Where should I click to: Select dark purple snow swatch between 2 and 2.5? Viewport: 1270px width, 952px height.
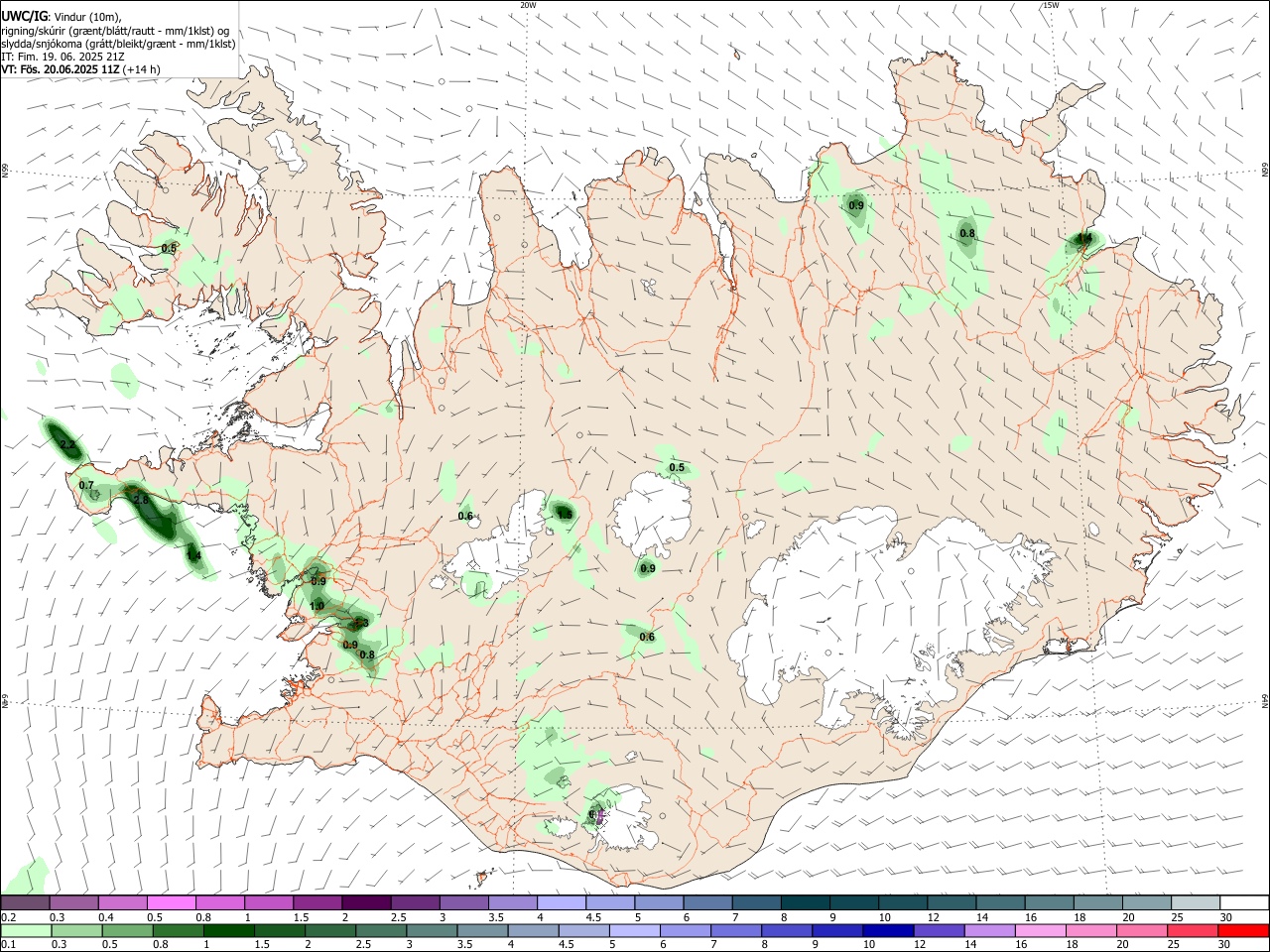coord(366,903)
